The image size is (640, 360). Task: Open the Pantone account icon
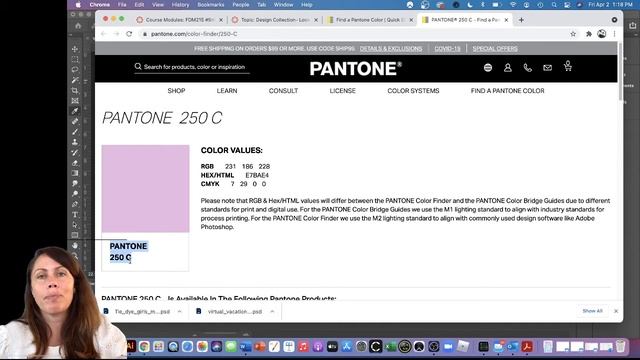[508, 68]
